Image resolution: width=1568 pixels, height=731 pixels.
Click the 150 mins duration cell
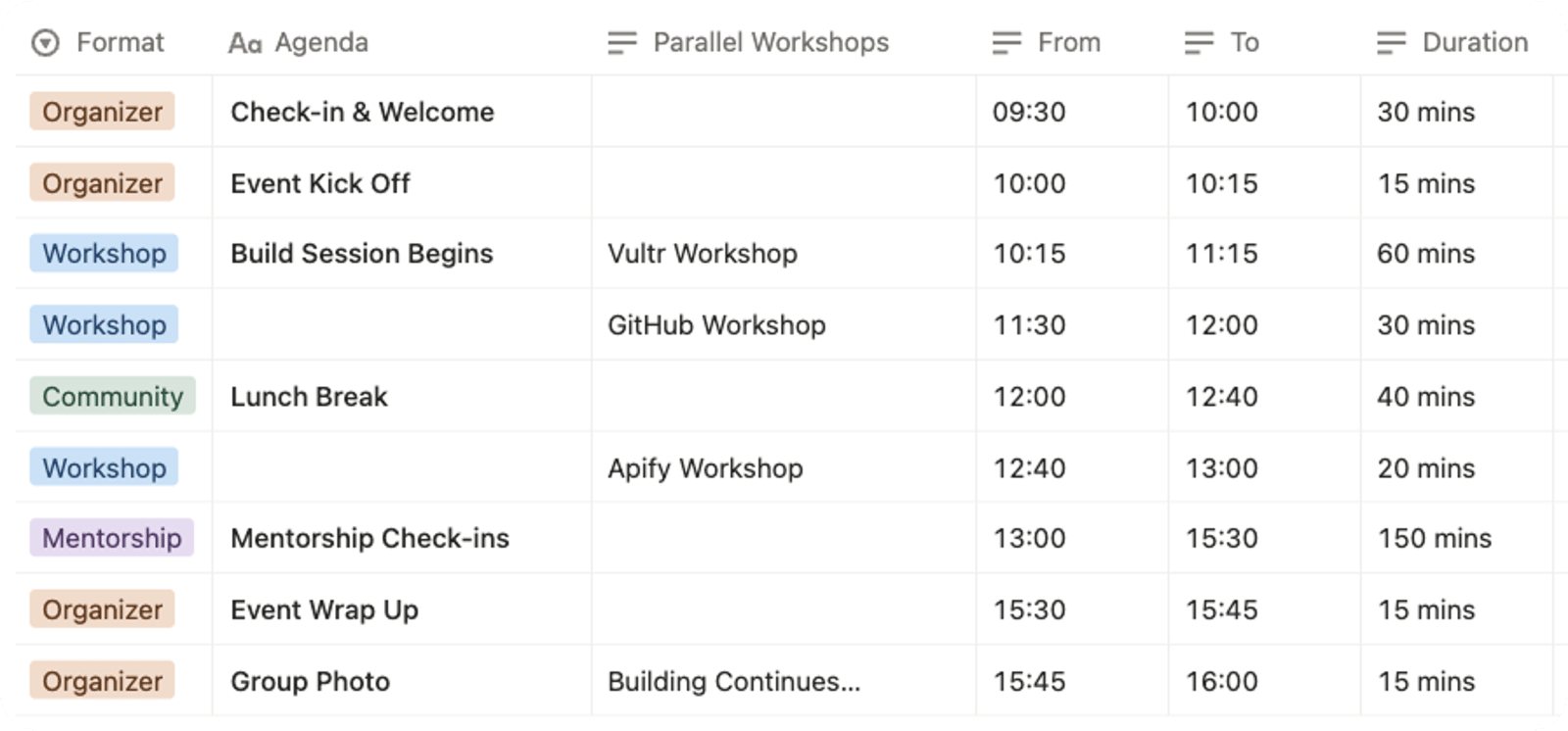click(x=1434, y=538)
